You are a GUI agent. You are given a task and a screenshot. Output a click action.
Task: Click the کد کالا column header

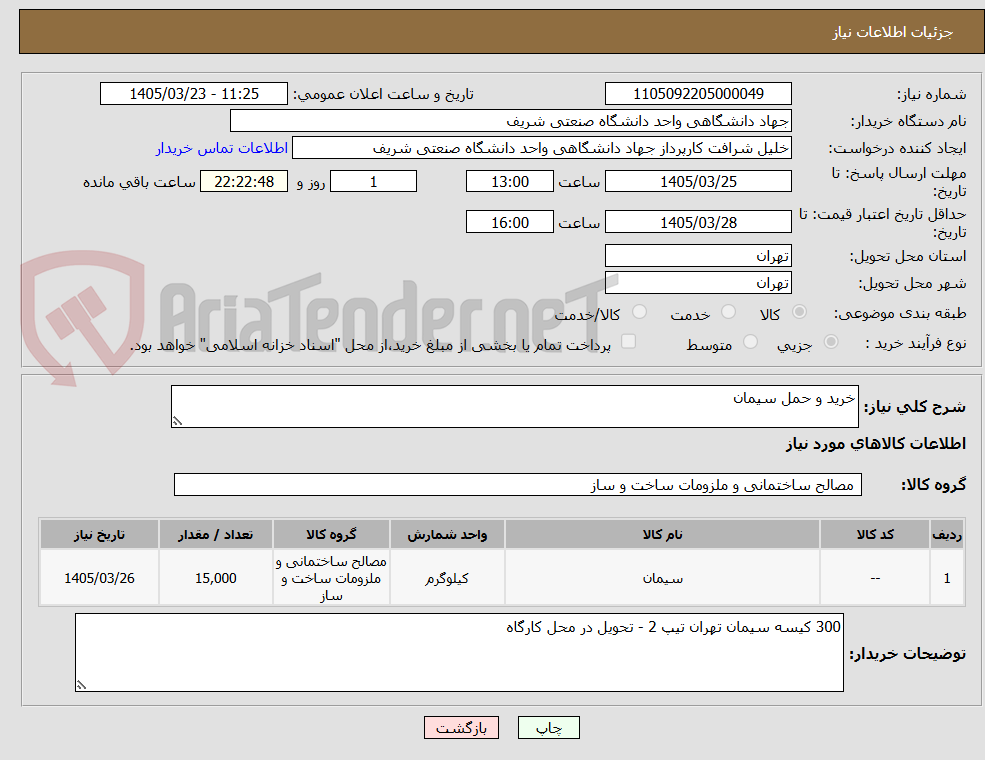tap(875, 535)
